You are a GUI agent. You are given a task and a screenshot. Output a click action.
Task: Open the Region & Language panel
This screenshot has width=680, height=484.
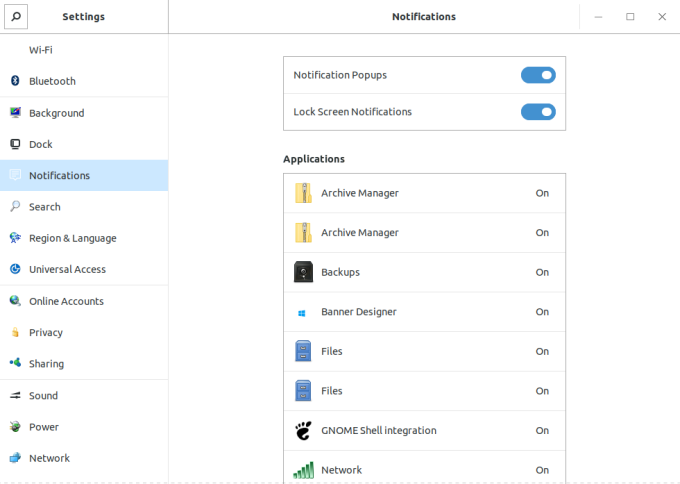tap(72, 238)
